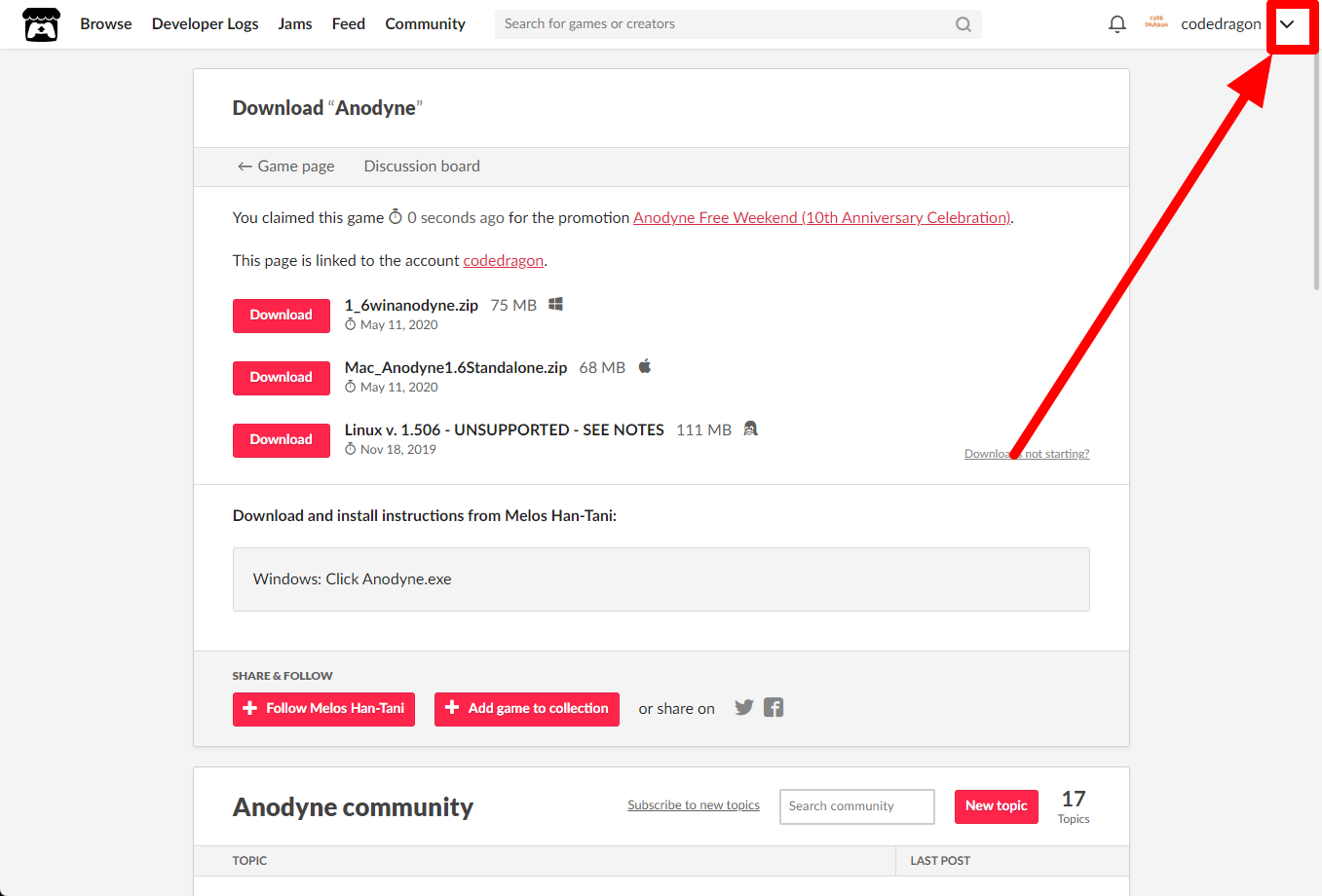The height and width of the screenshot is (896, 1322).
Task: Click Download not starting link
Action: tap(1027, 454)
